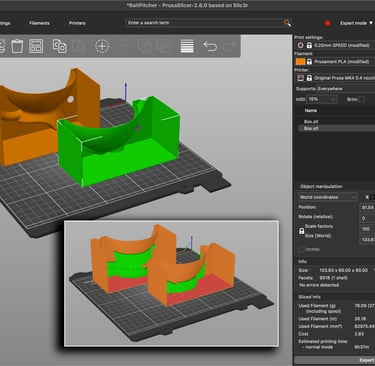Image resolution: width=375 pixels, height=366 pixels.
Task: Click the lock icon beside Original Prusa MK4
Action: (x=309, y=78)
